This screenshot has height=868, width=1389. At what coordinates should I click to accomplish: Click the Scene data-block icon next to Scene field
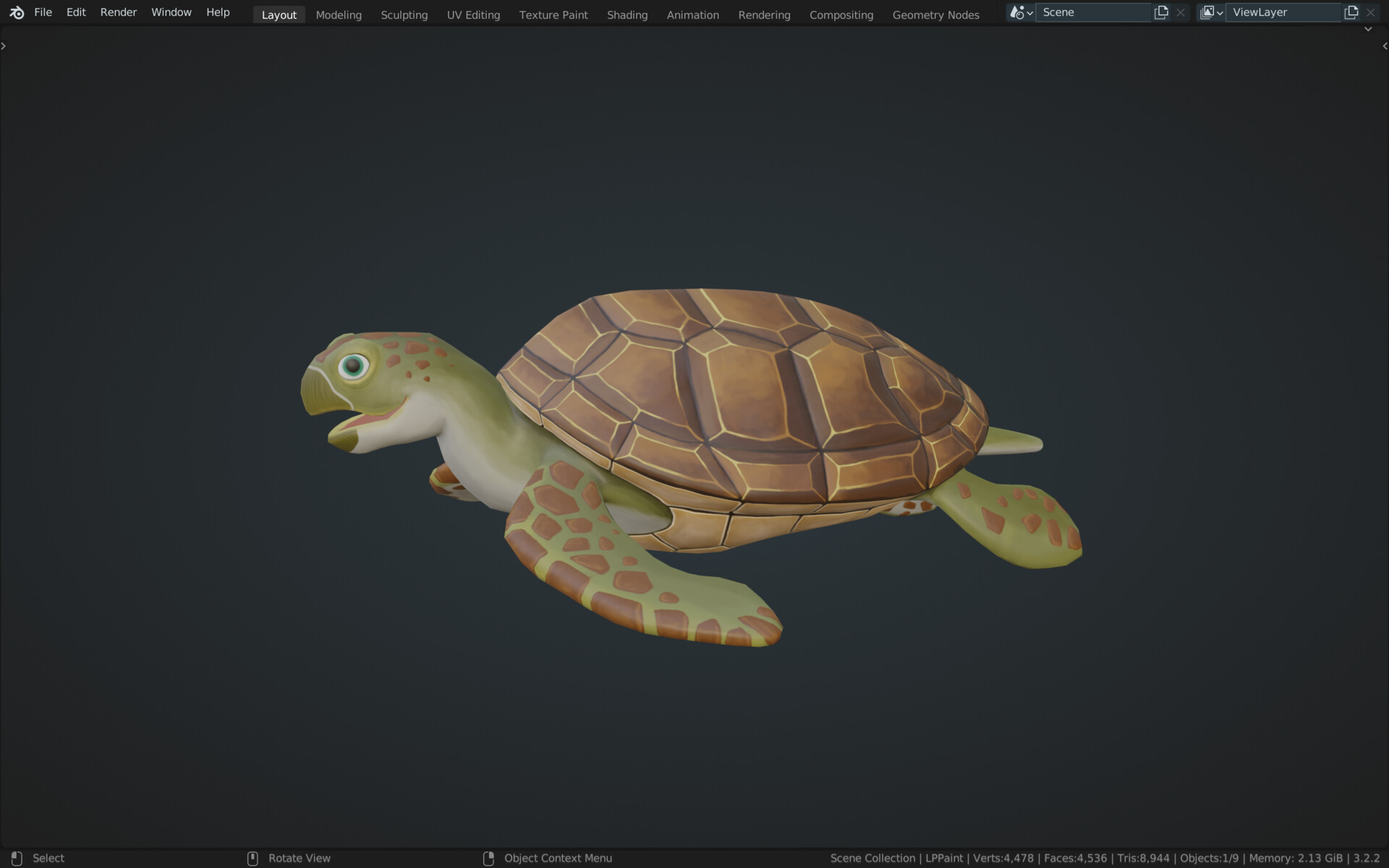click(x=1018, y=12)
